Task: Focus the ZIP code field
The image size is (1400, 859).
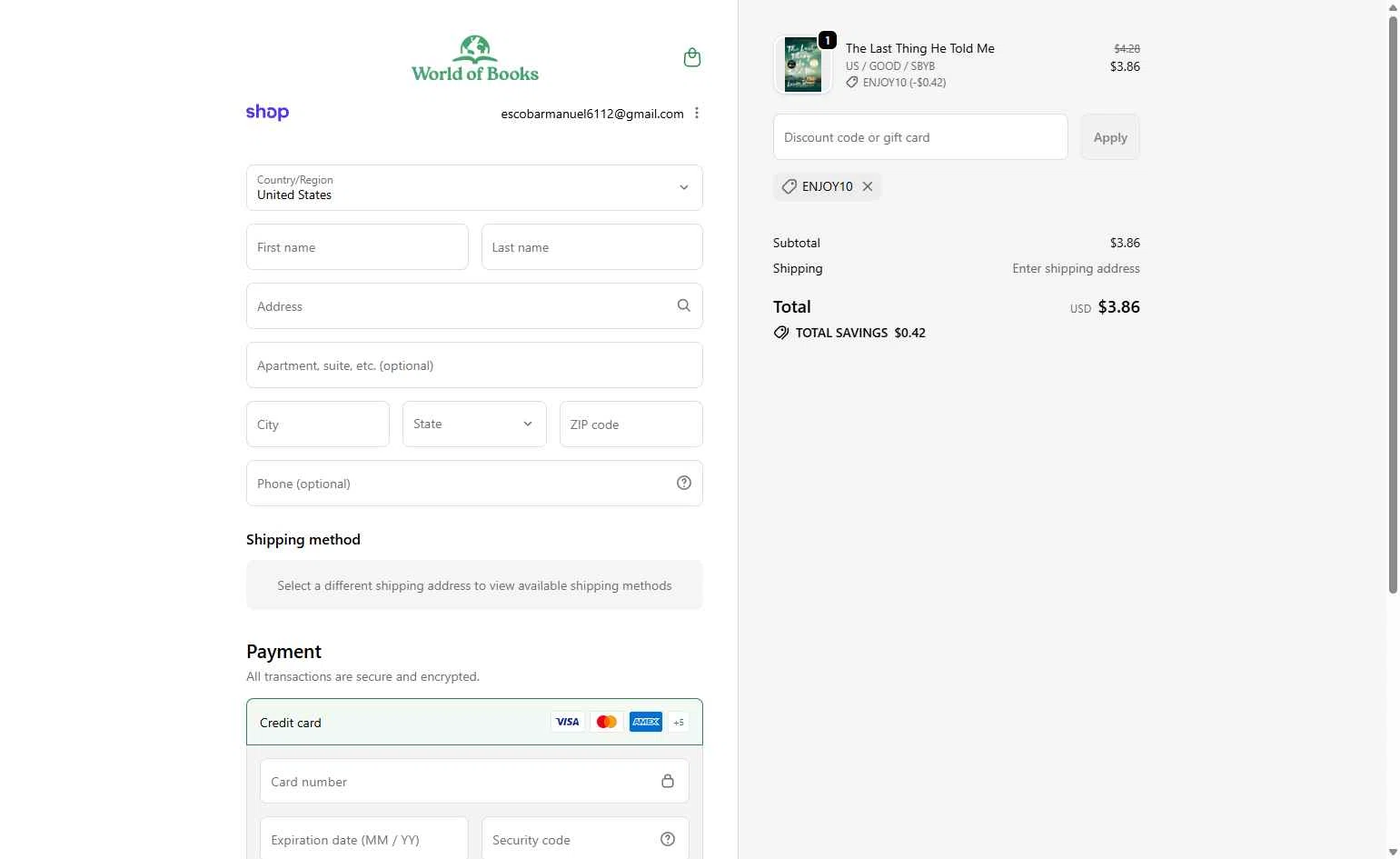Action: (631, 425)
